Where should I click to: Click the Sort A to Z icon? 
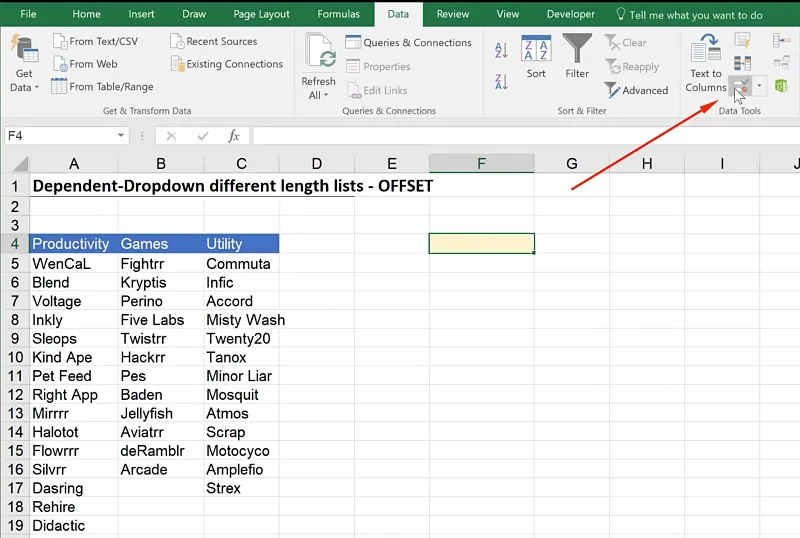coord(501,50)
